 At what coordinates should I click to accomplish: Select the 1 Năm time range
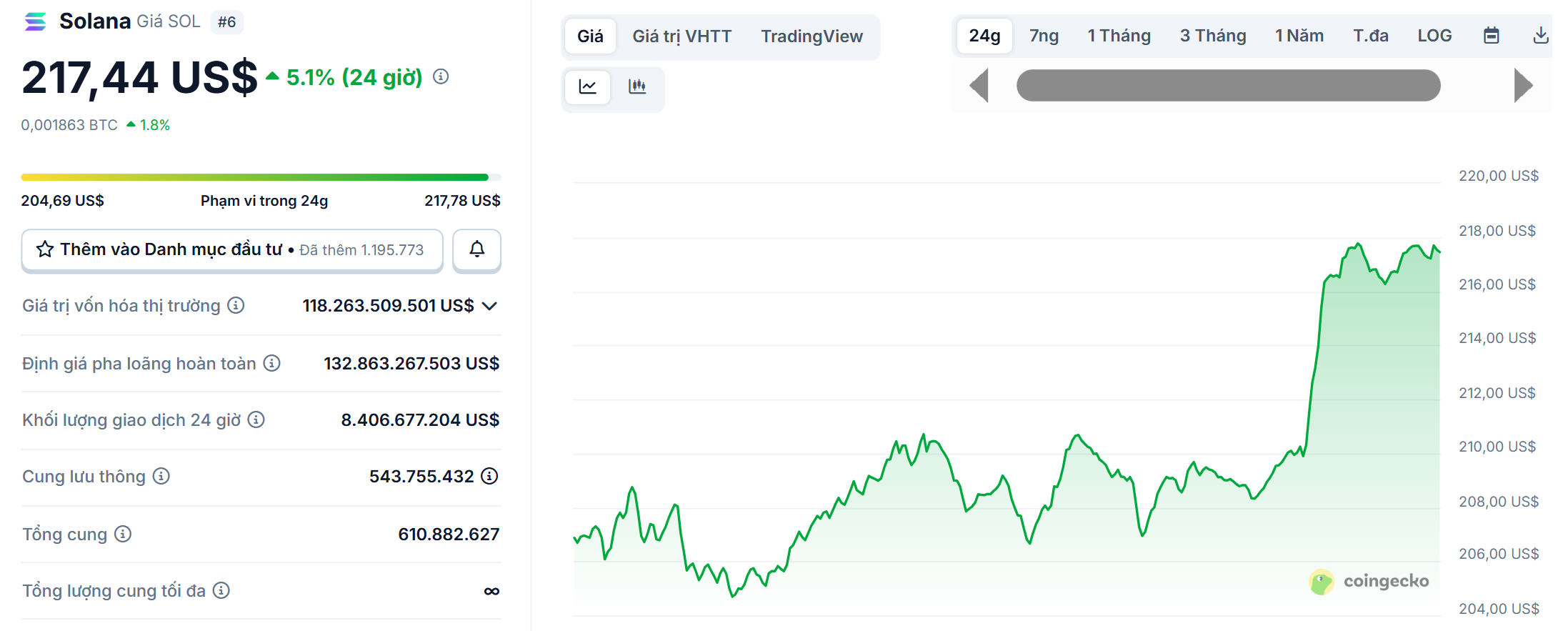pyautogui.click(x=1299, y=36)
